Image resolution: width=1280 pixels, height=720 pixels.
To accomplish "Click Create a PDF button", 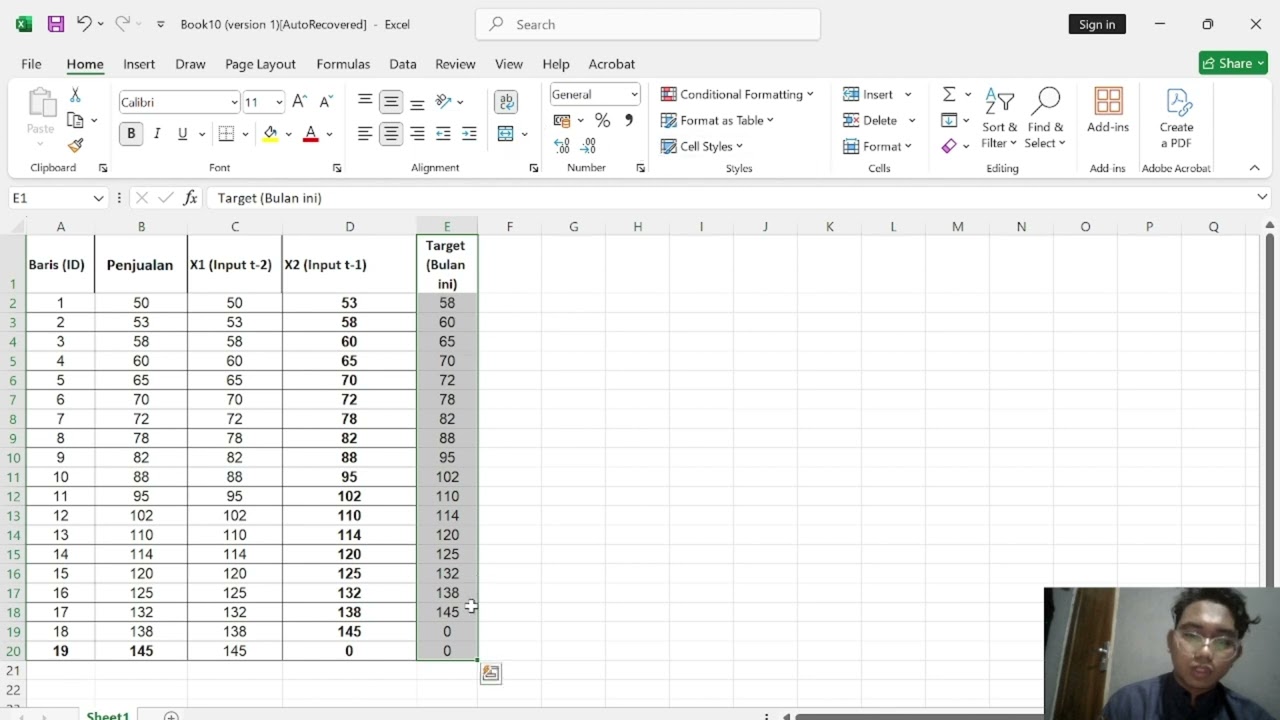I will pos(1177,118).
